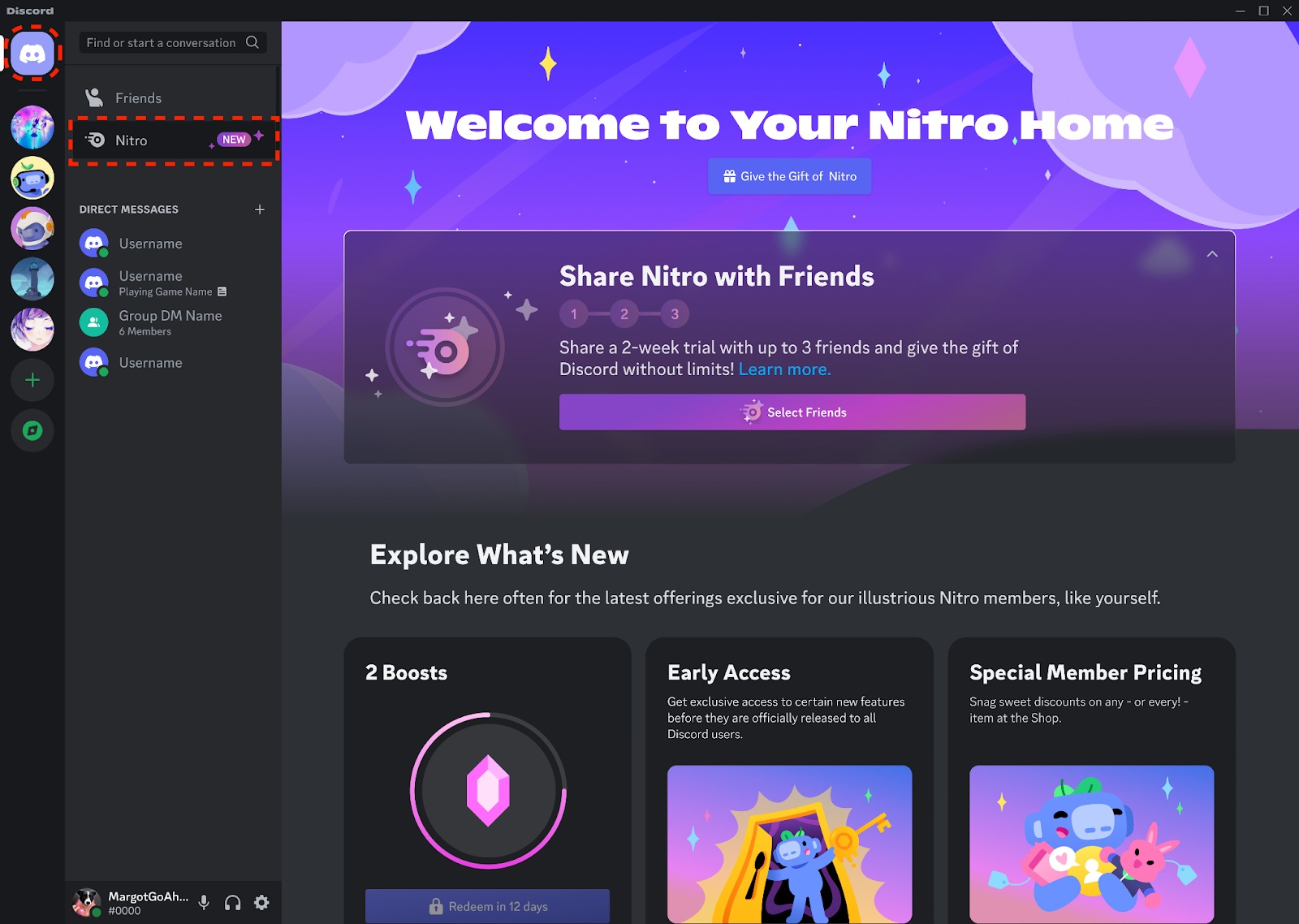This screenshot has height=924, width=1299.
Task: Open the Group DM Name conversation
Action: tap(170, 322)
